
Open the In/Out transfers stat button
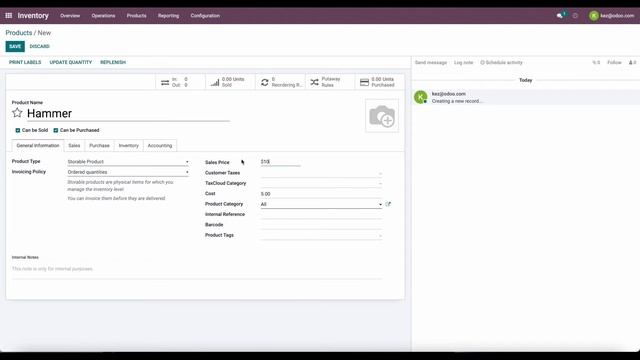coord(180,82)
